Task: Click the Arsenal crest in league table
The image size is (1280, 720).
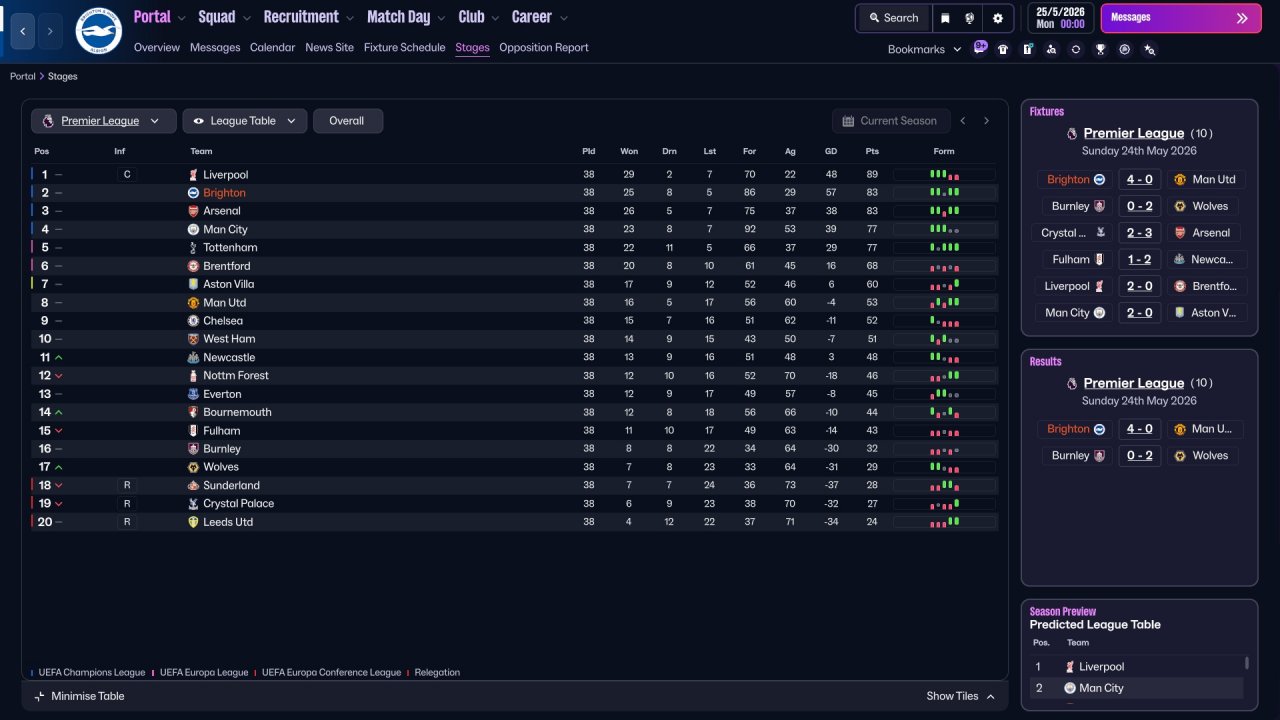Action: tap(193, 211)
